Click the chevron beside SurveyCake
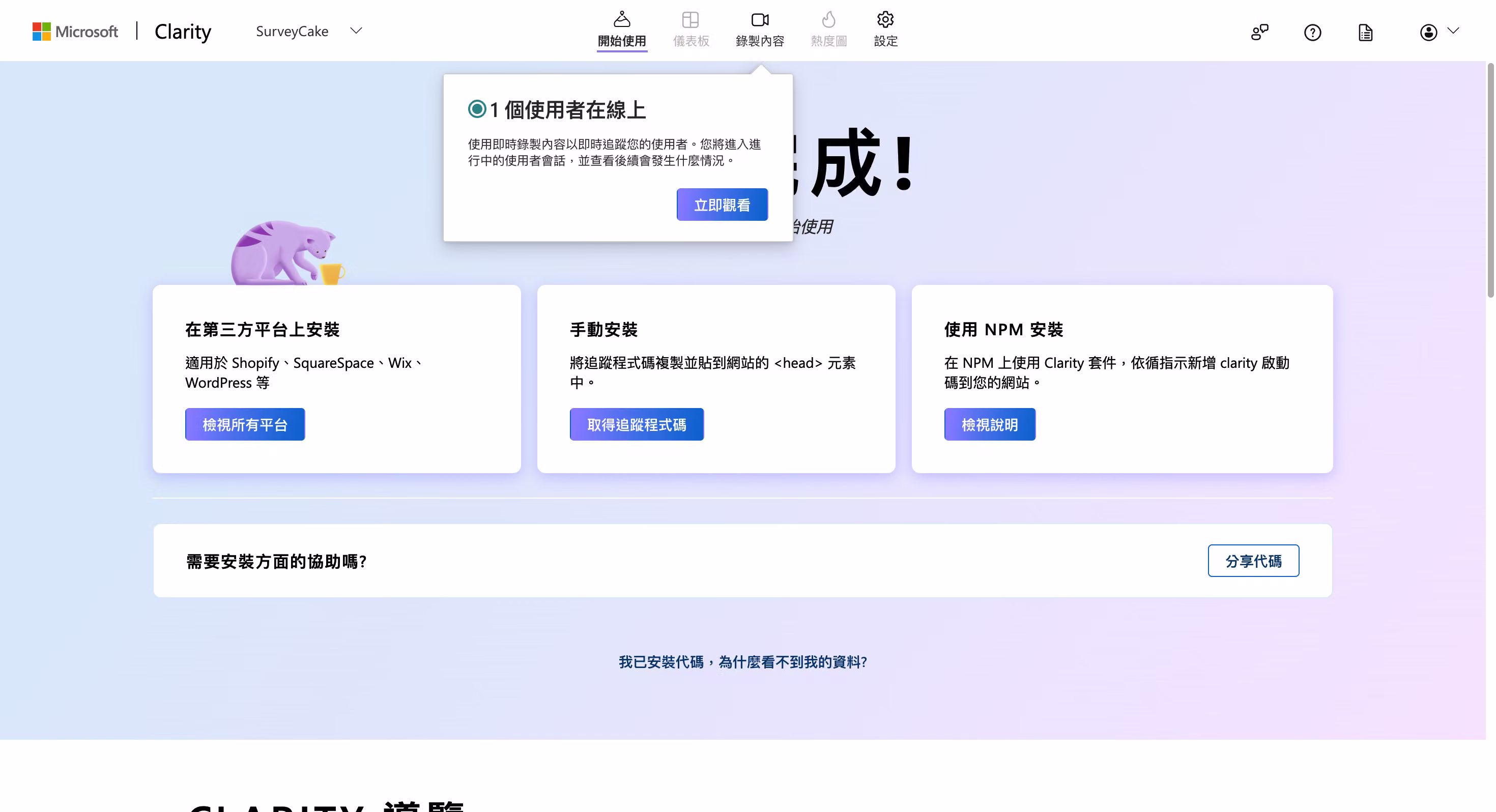This screenshot has height=812, width=1496. pyautogui.click(x=356, y=31)
